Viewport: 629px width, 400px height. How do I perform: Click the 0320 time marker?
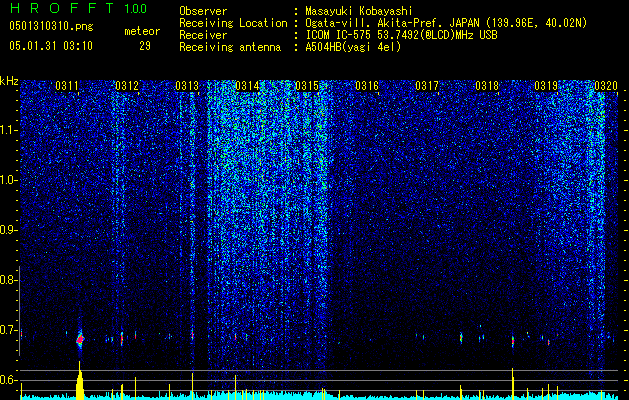(606, 85)
